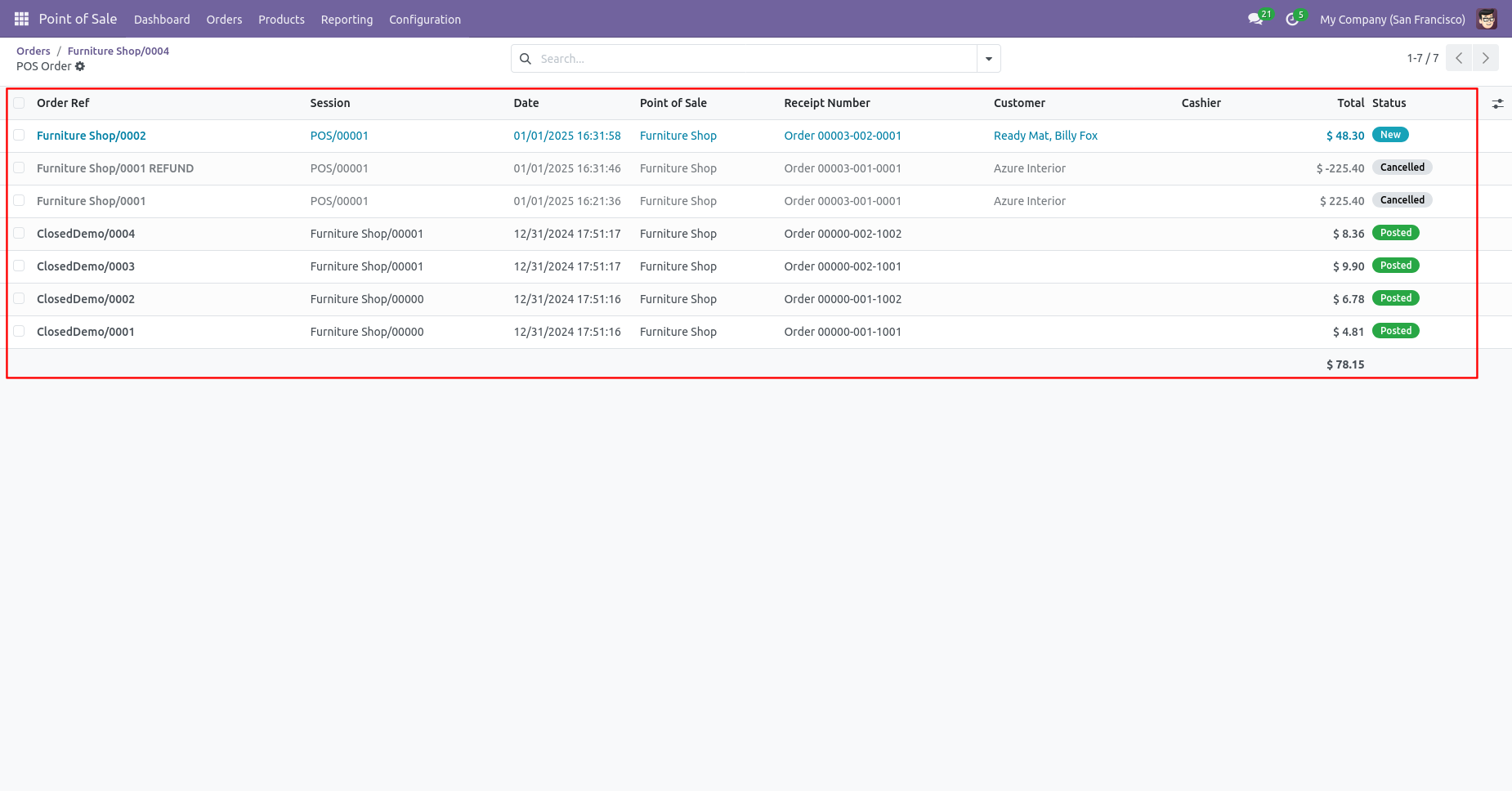
Task: Sort by Session column header
Action: tap(330, 103)
